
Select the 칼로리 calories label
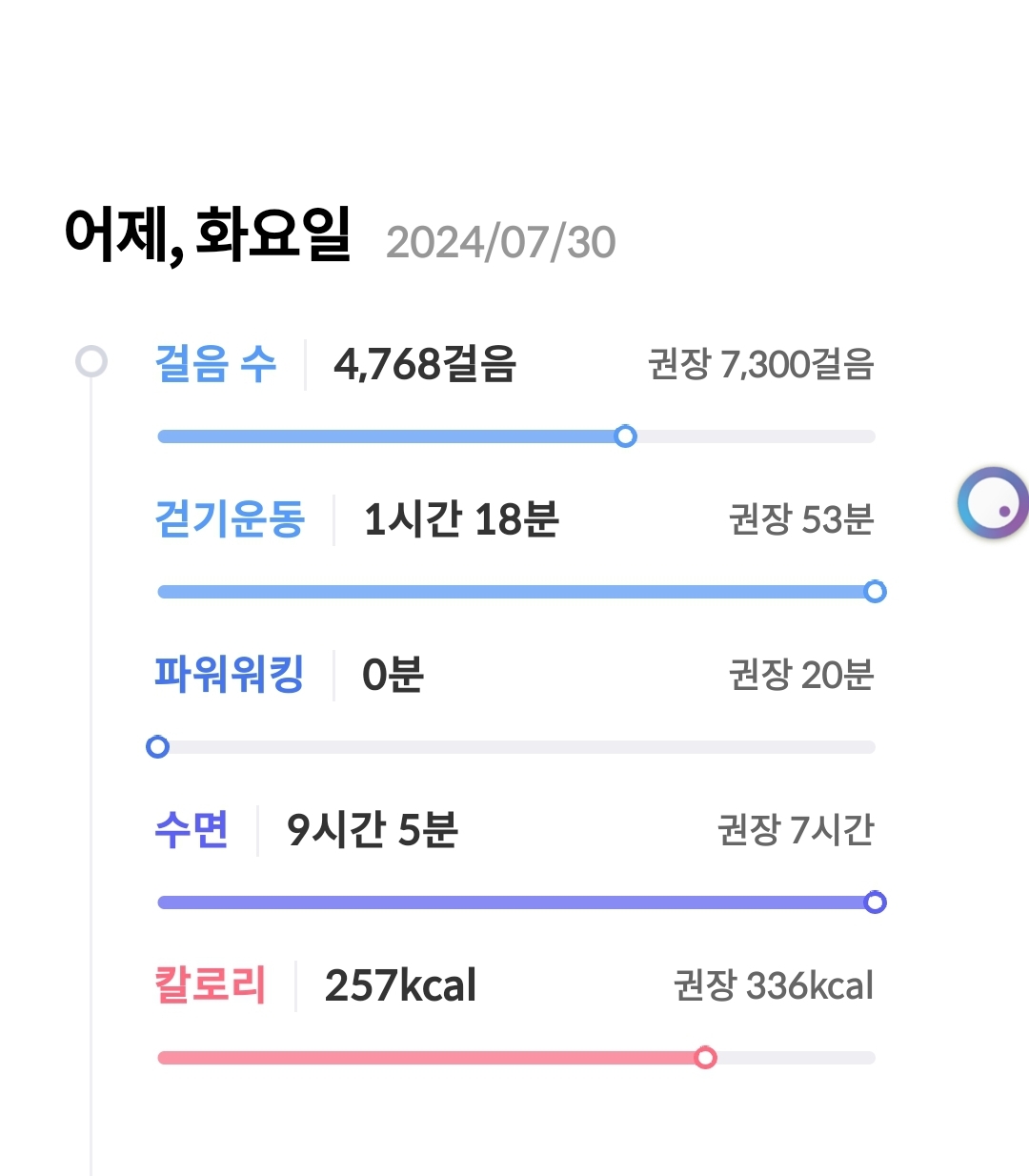coord(211,985)
